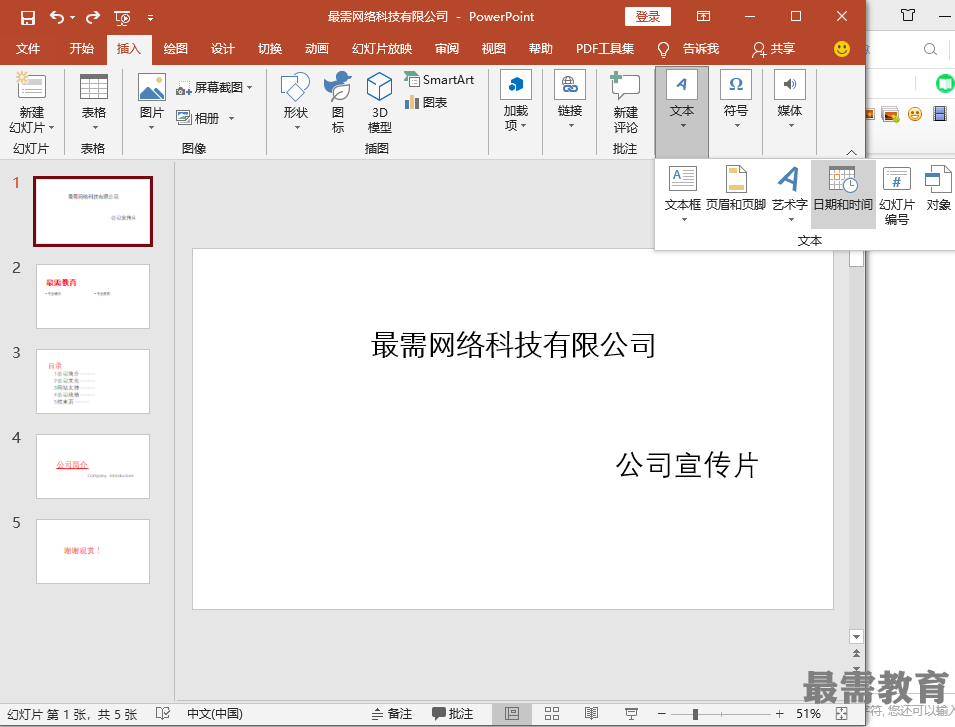Image resolution: width=955 pixels, height=727 pixels.
Task: Zoom in with the plus button
Action: (x=779, y=714)
